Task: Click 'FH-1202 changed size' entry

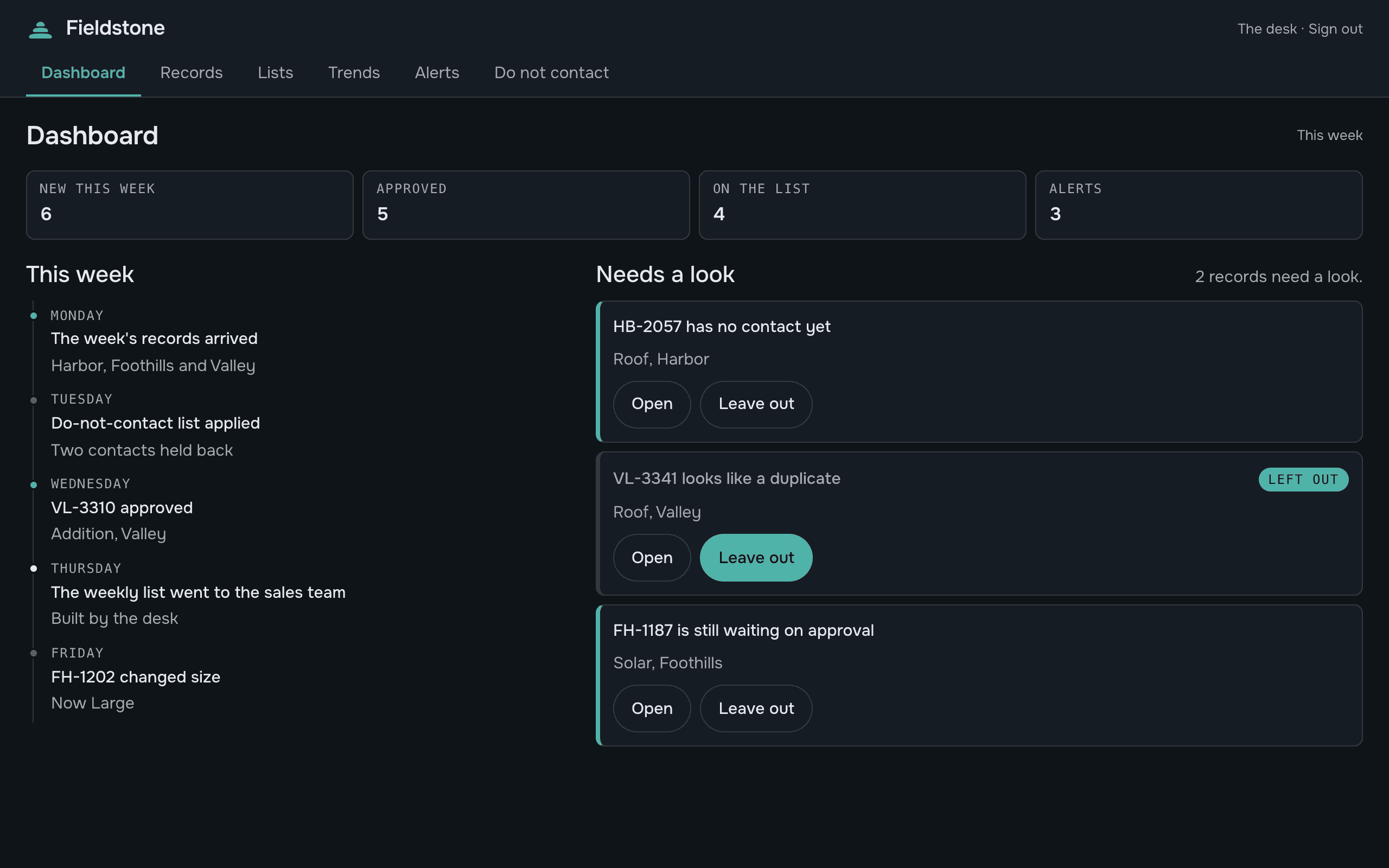Action: click(x=136, y=678)
